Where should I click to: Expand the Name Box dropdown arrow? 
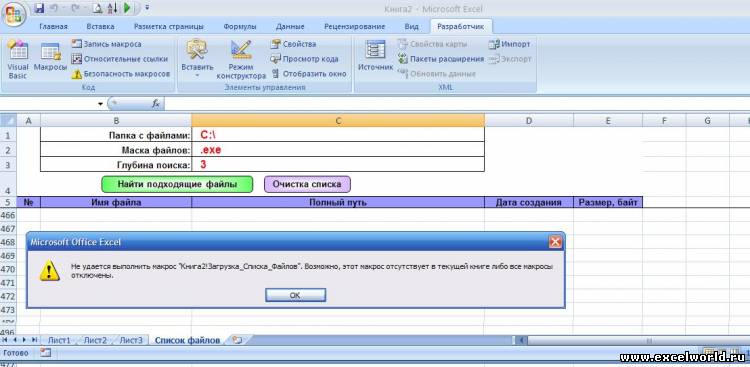pos(100,104)
